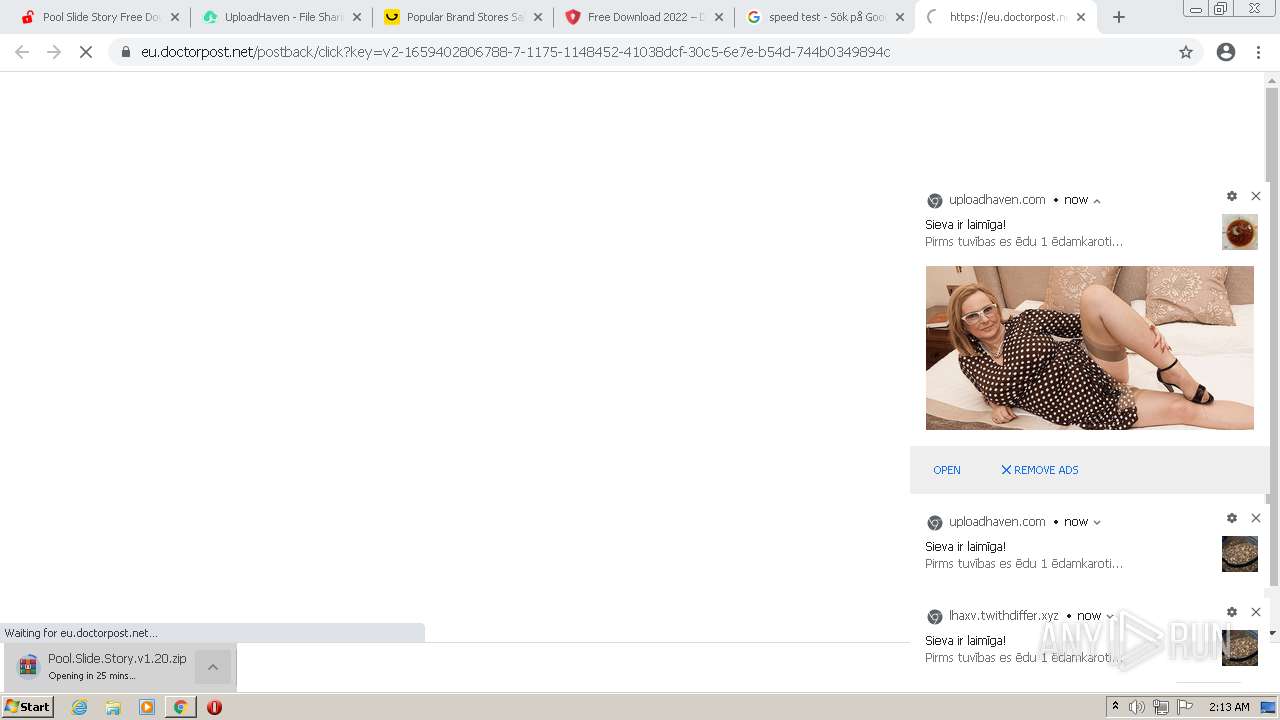Open the network tray icon
The width and height of the screenshot is (1280, 720).
click(x=1161, y=707)
